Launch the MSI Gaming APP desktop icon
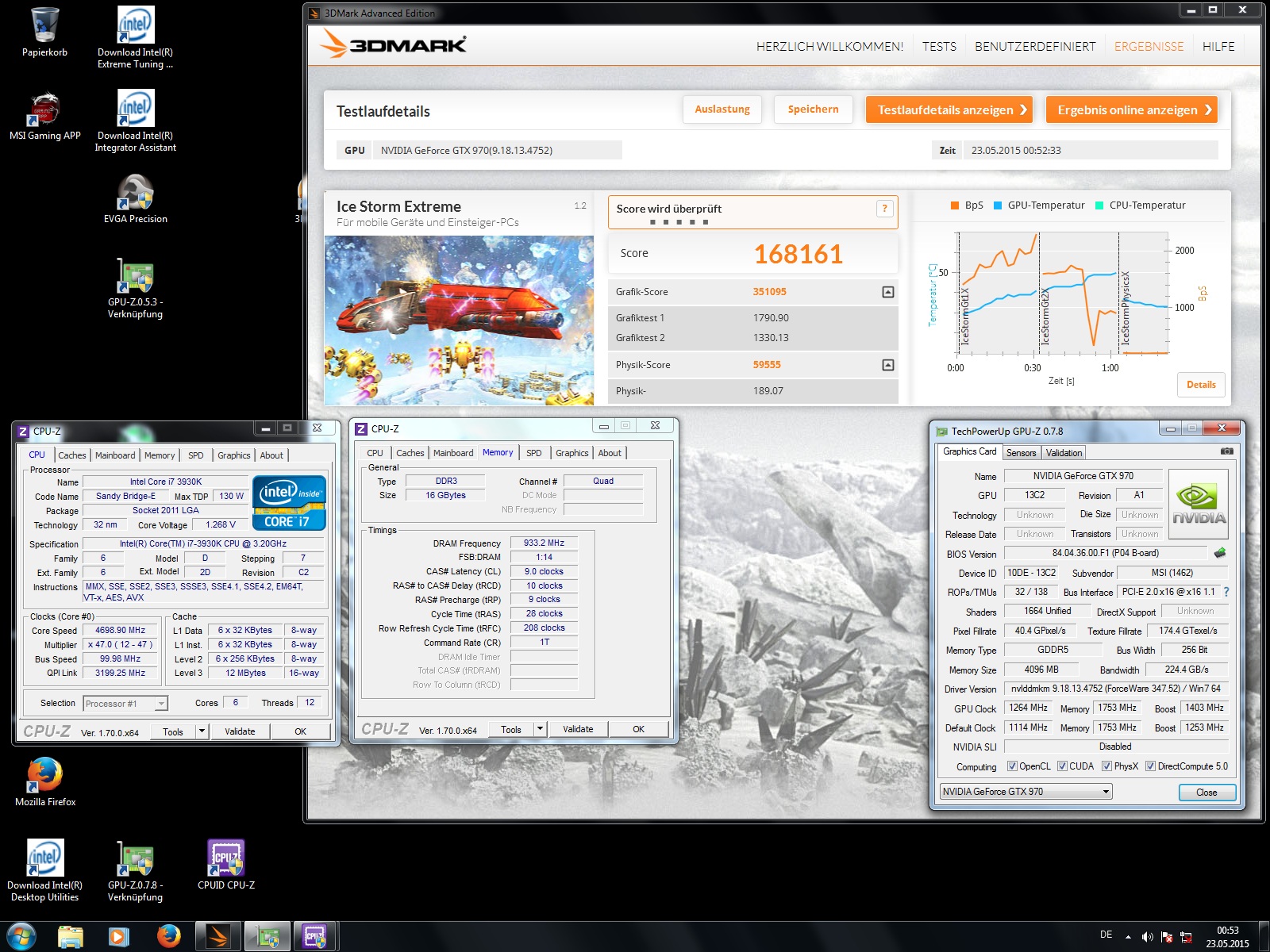 point(44,116)
